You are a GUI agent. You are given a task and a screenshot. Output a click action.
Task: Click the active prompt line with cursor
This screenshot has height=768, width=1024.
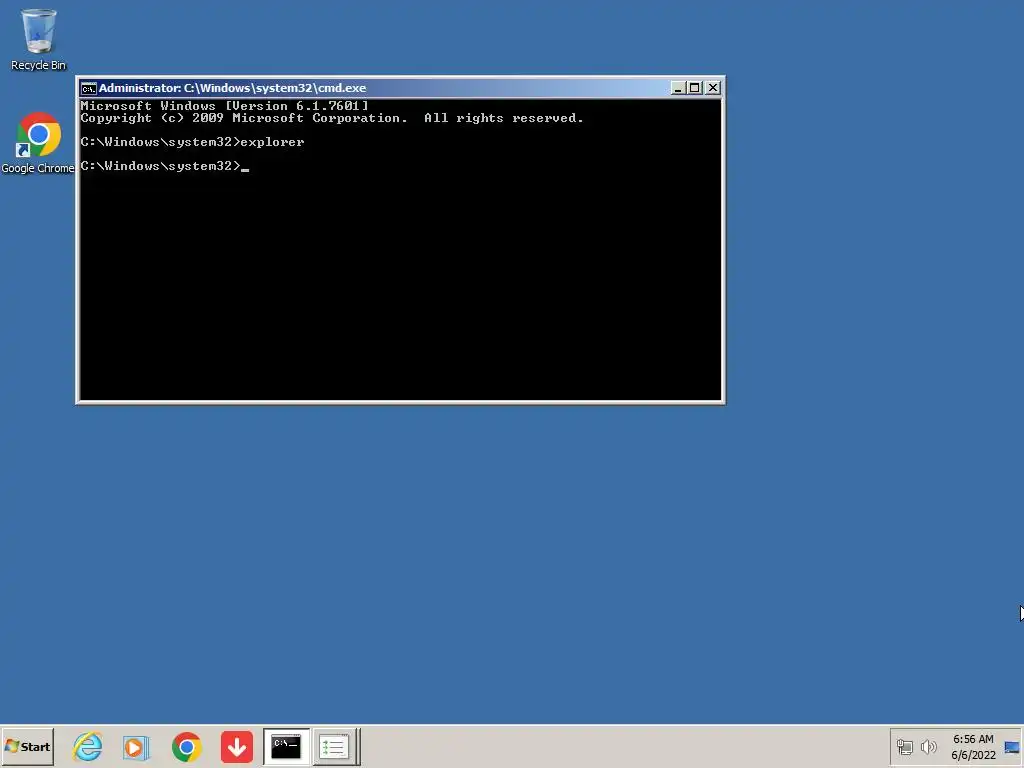(165, 166)
